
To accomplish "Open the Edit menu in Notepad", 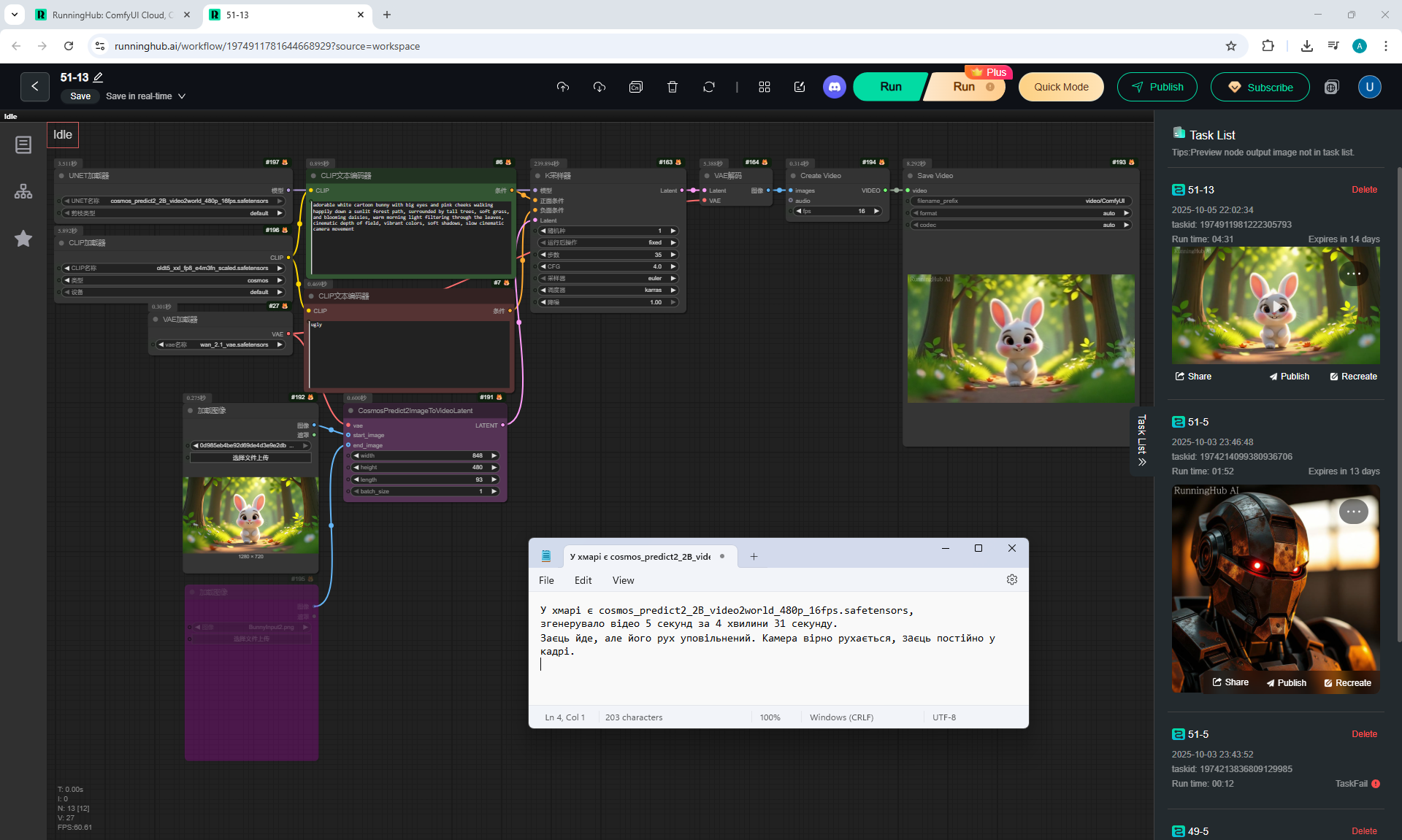I will pos(583,580).
